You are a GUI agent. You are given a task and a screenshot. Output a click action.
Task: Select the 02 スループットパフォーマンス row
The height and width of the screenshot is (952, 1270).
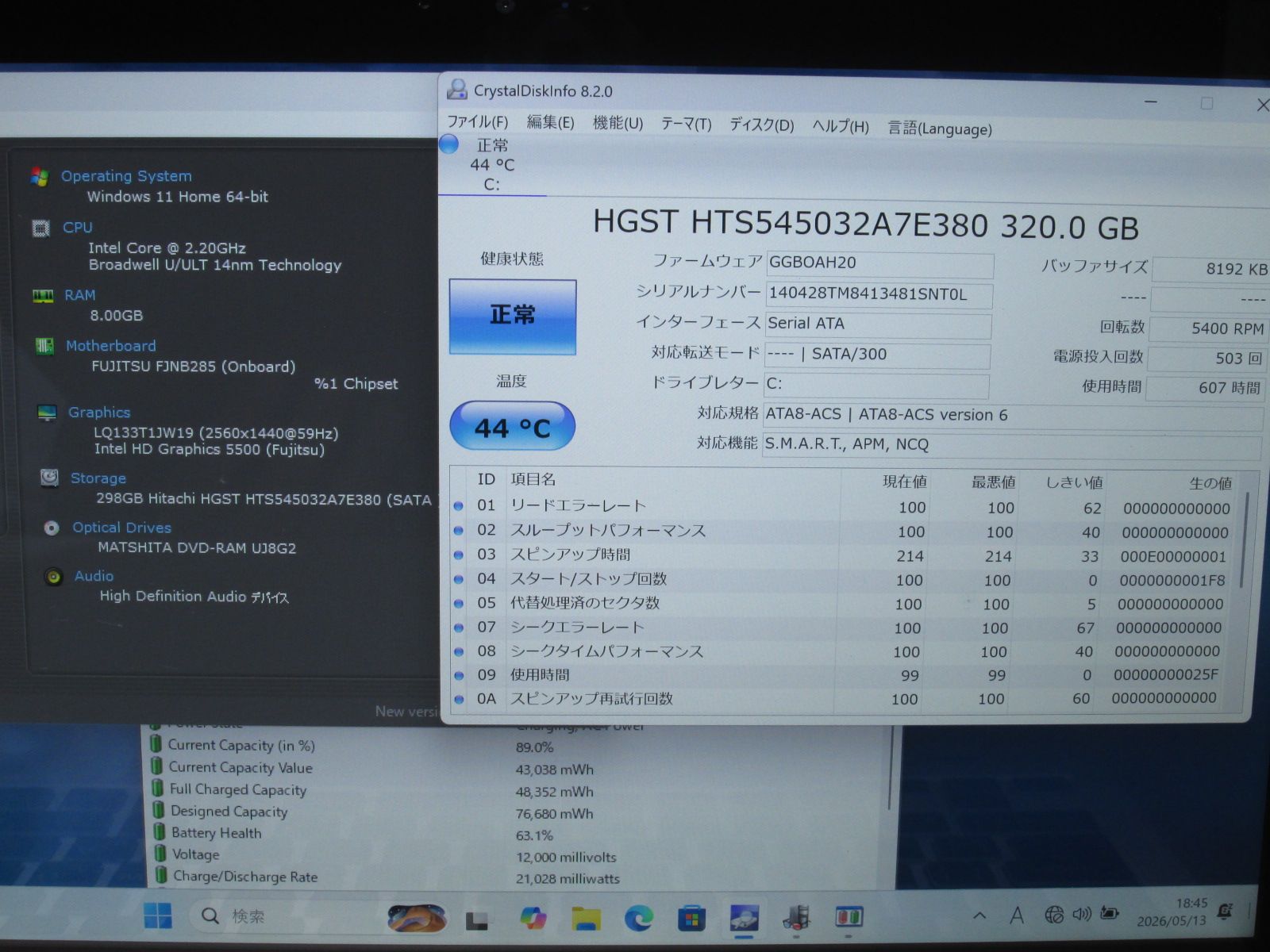844,532
